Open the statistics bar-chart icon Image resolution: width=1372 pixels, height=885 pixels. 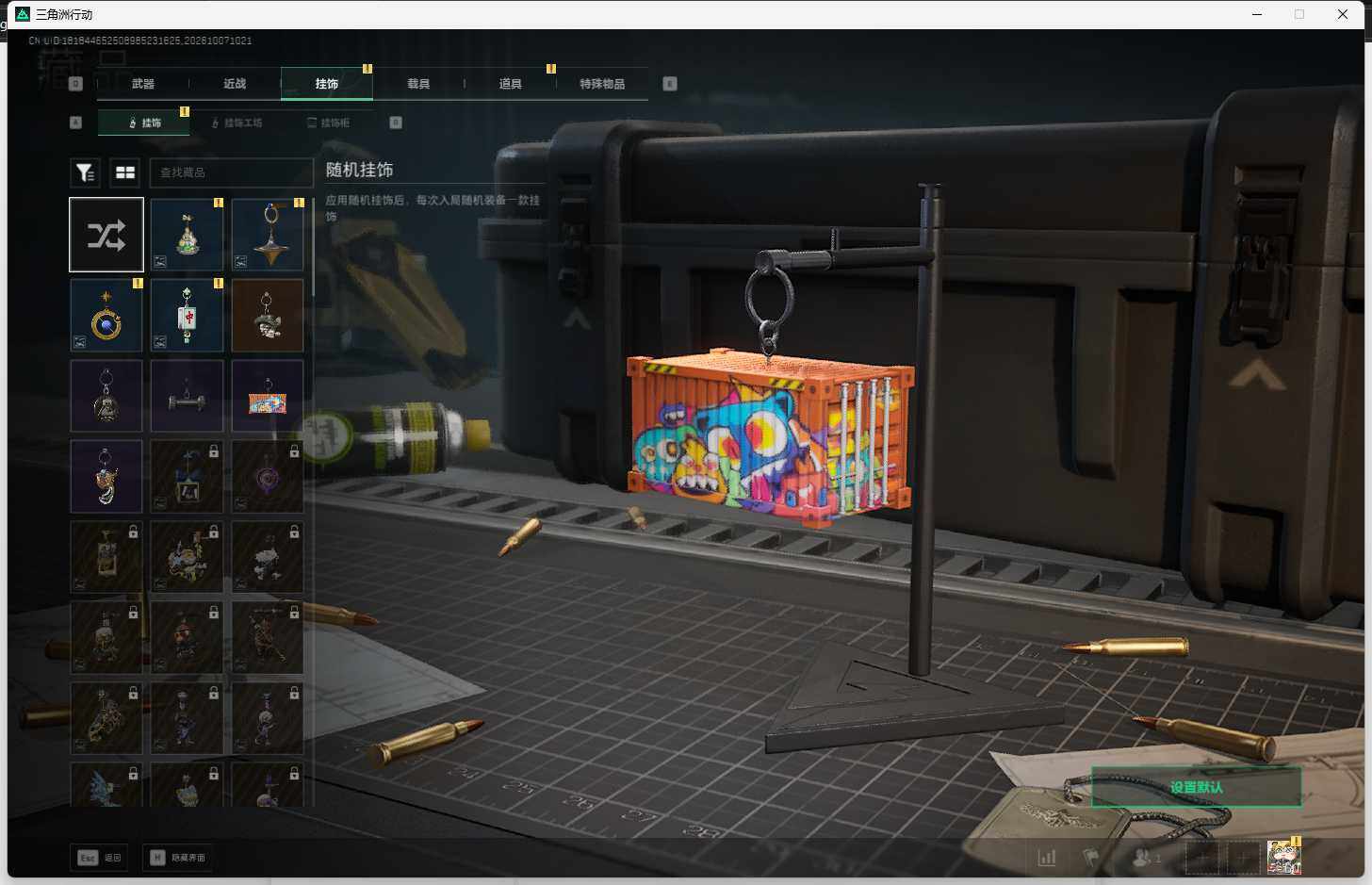pos(1047,857)
